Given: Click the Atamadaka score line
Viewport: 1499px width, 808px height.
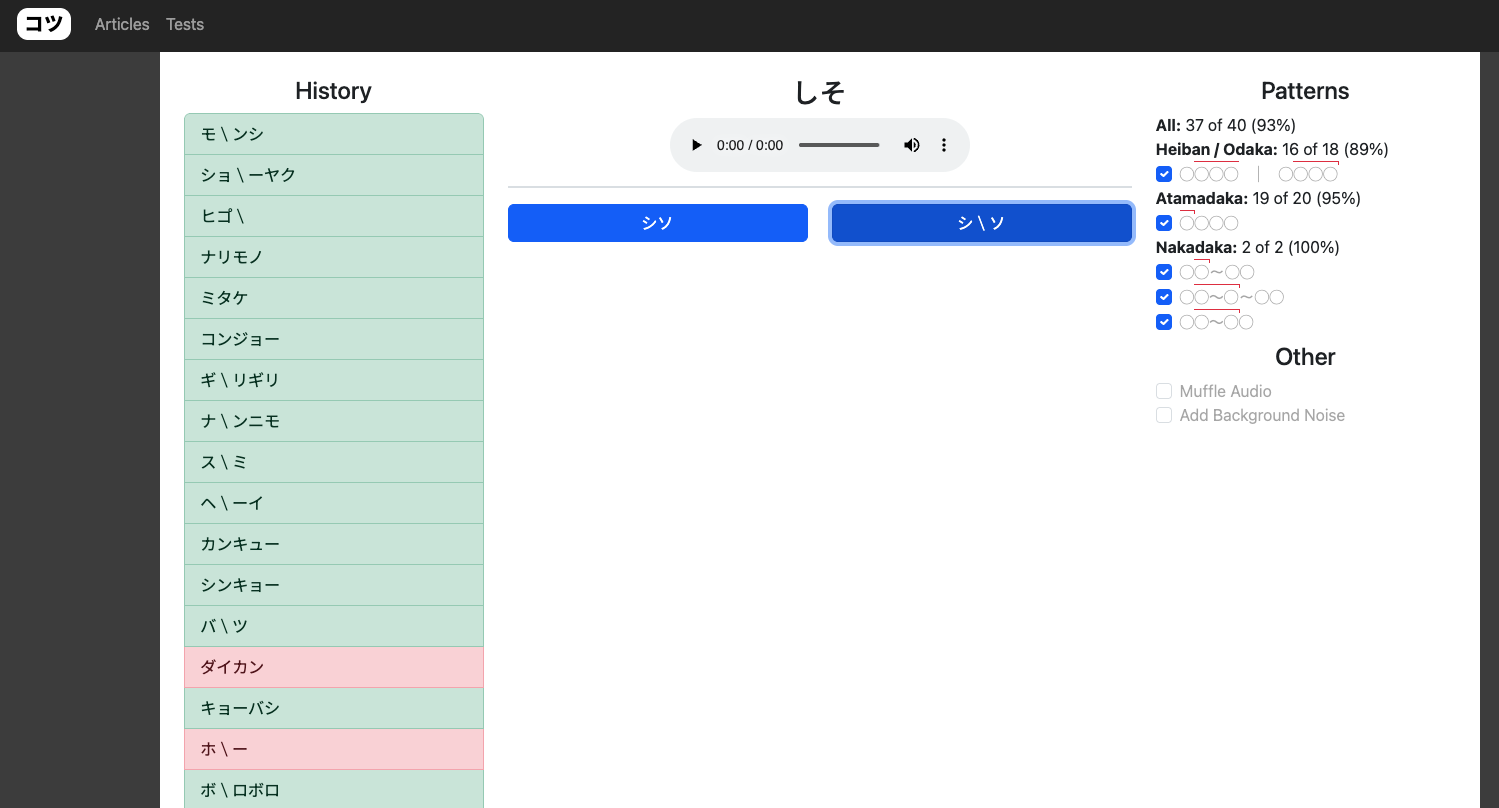Looking at the screenshot, I should (1258, 198).
